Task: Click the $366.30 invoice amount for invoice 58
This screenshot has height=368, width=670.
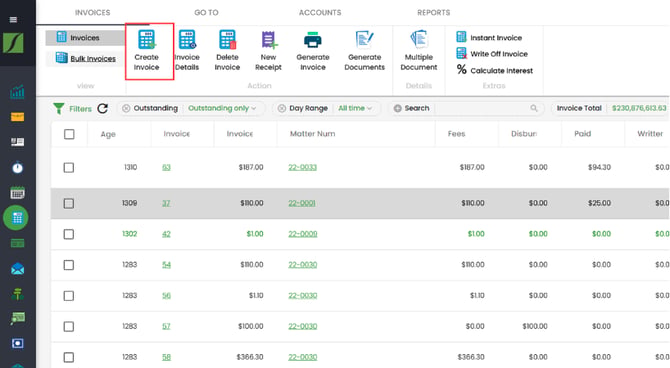Action: [250, 357]
